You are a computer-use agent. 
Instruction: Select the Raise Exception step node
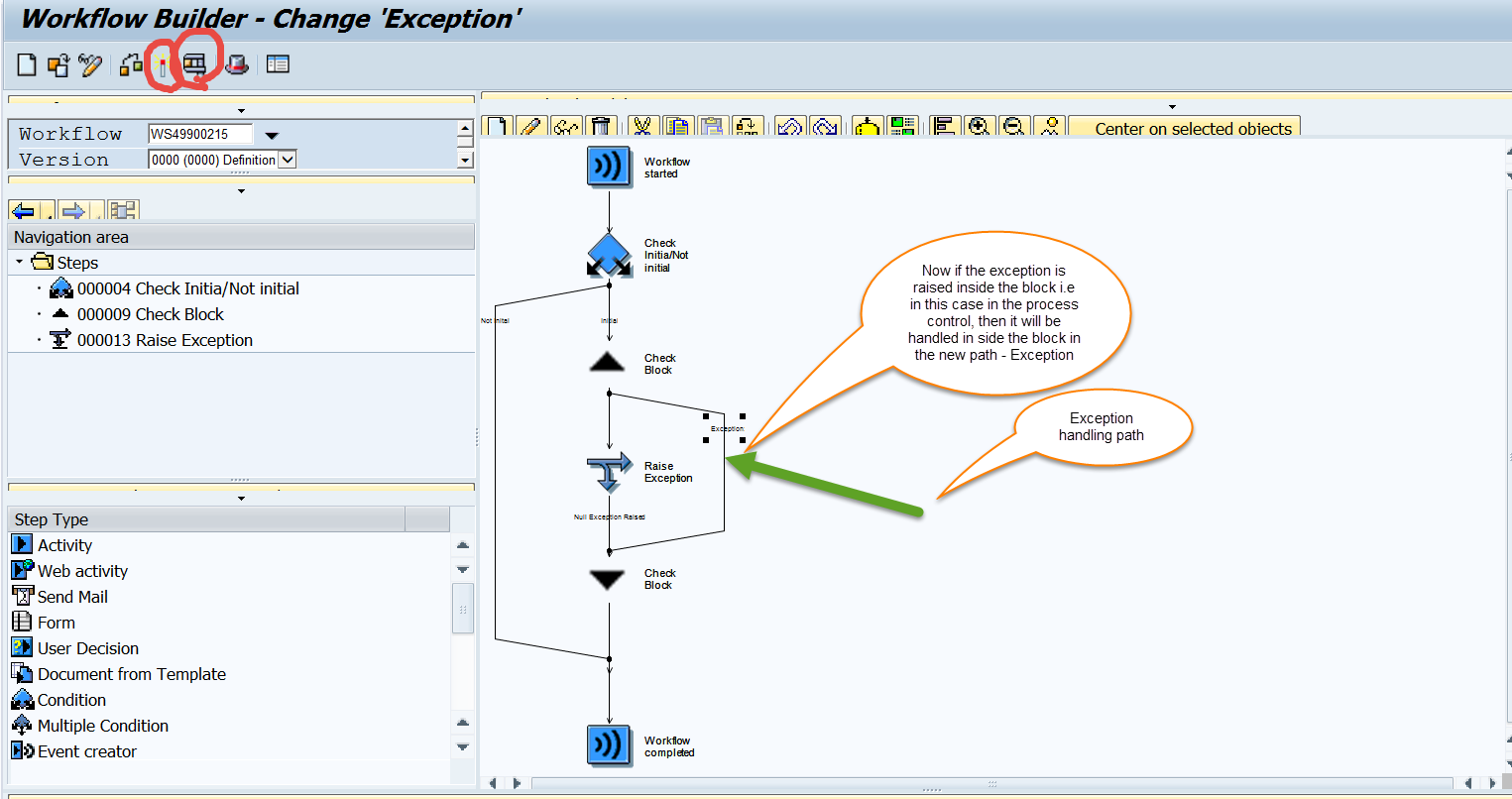point(609,472)
